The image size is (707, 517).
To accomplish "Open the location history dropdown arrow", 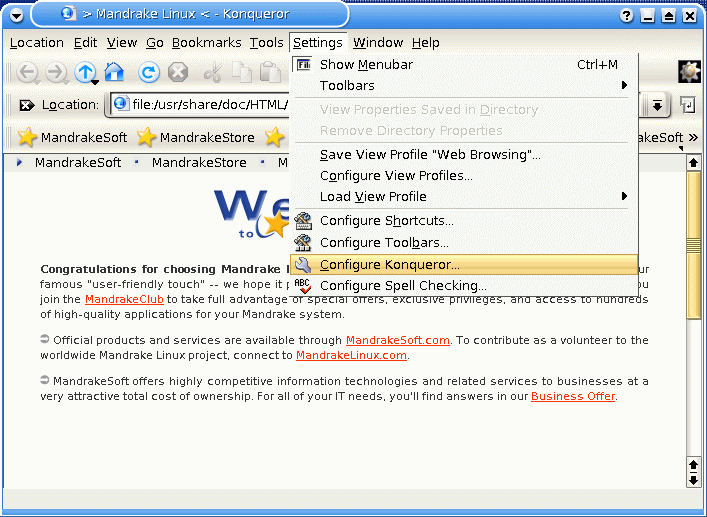I will point(657,105).
